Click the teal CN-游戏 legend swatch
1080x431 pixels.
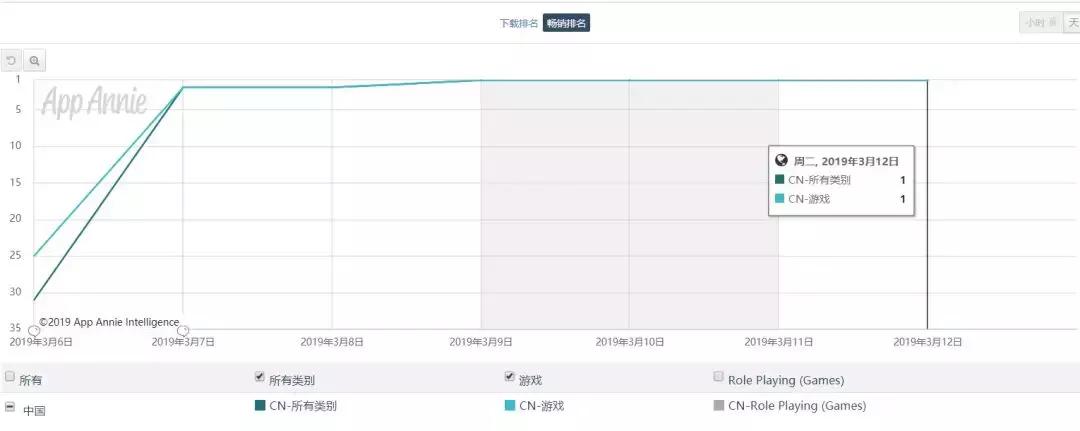click(510, 406)
